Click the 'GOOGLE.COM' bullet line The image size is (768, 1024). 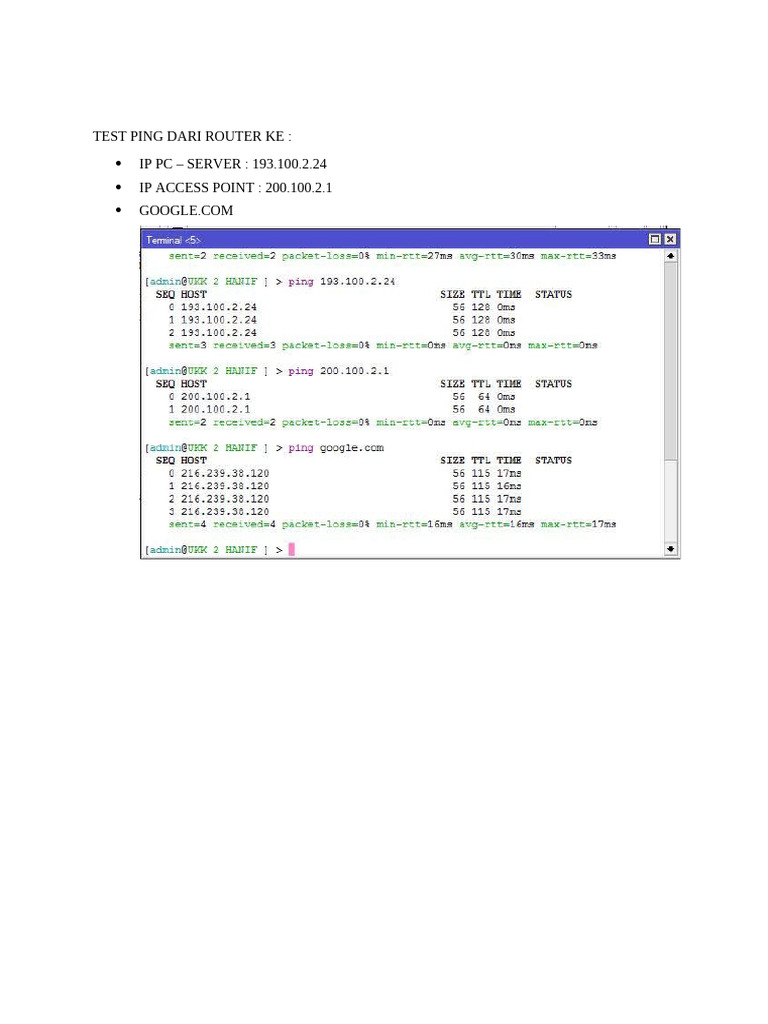186,210
